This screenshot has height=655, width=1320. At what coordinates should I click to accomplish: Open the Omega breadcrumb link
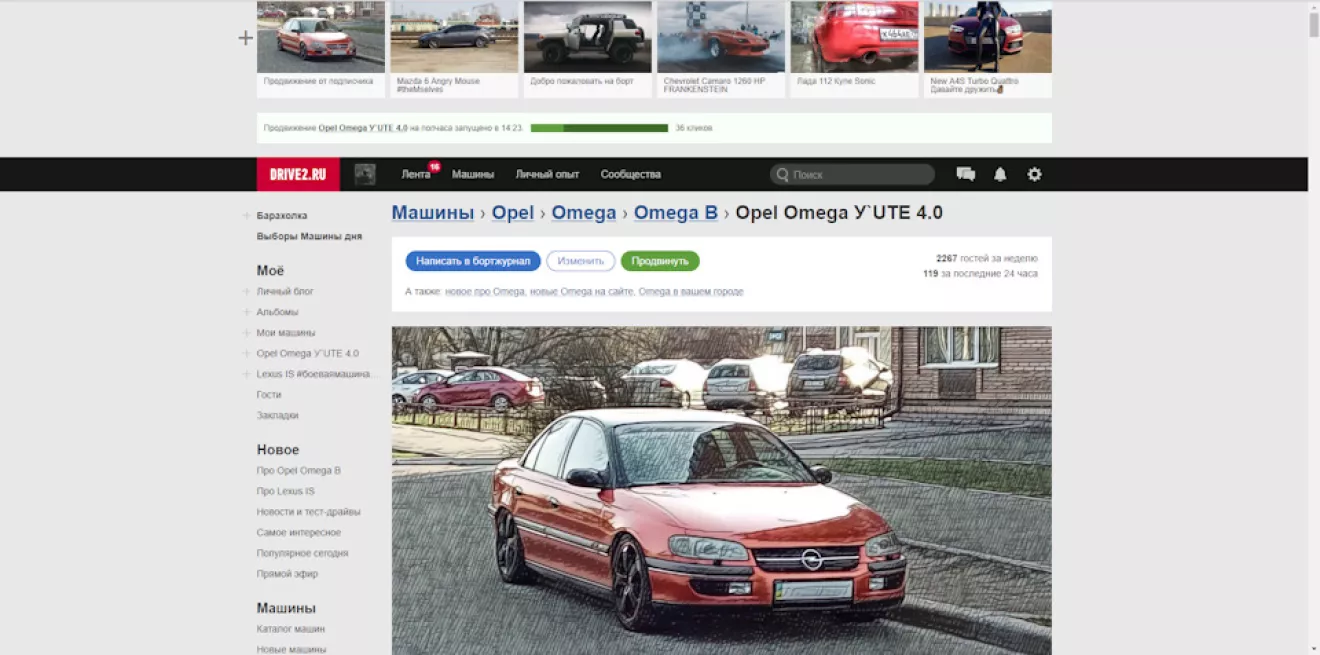[x=584, y=213]
